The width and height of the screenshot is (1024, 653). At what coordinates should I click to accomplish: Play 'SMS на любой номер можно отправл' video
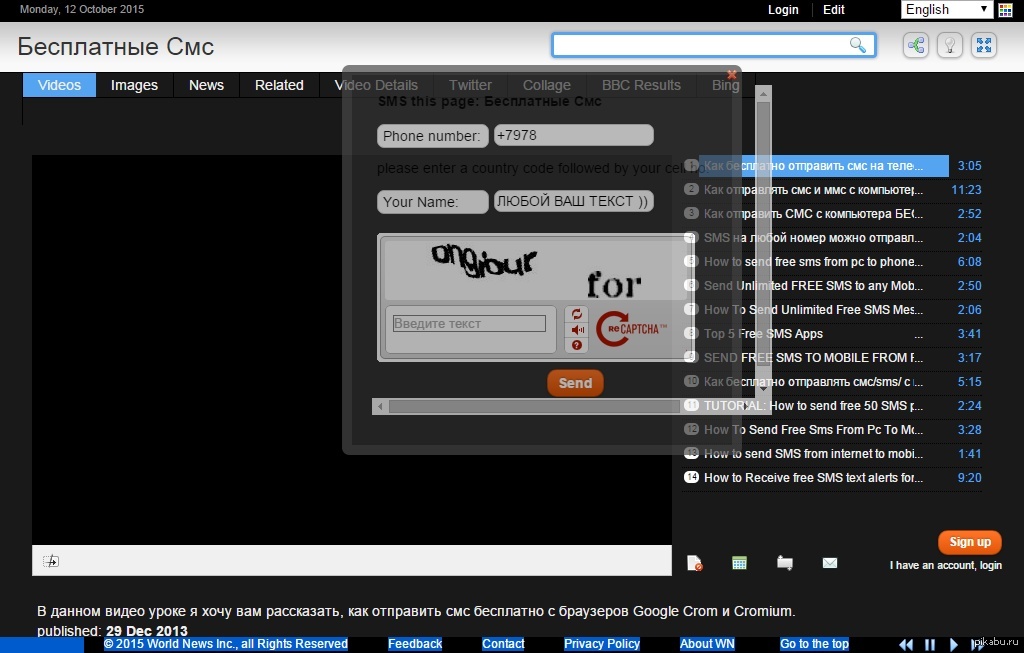coord(813,238)
